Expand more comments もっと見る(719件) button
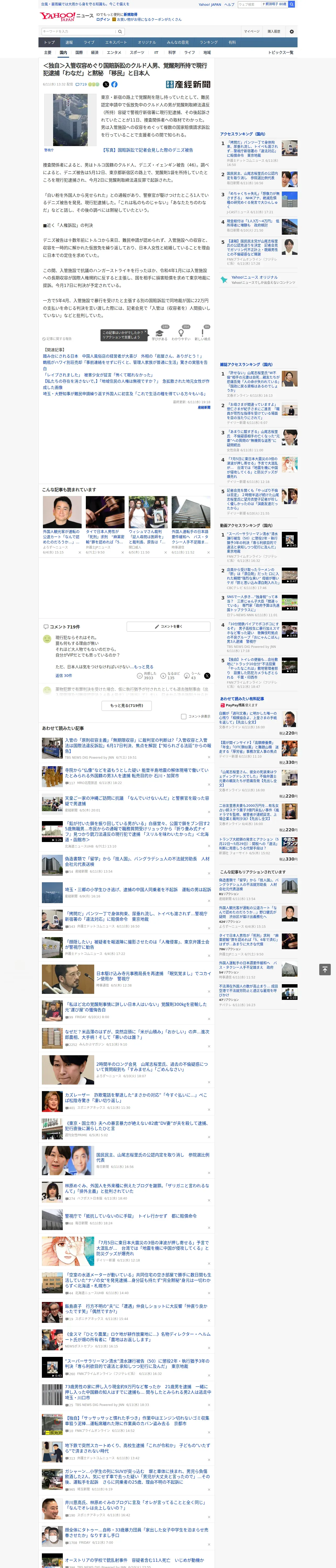This screenshot has width=336, height=1568. coord(127,706)
